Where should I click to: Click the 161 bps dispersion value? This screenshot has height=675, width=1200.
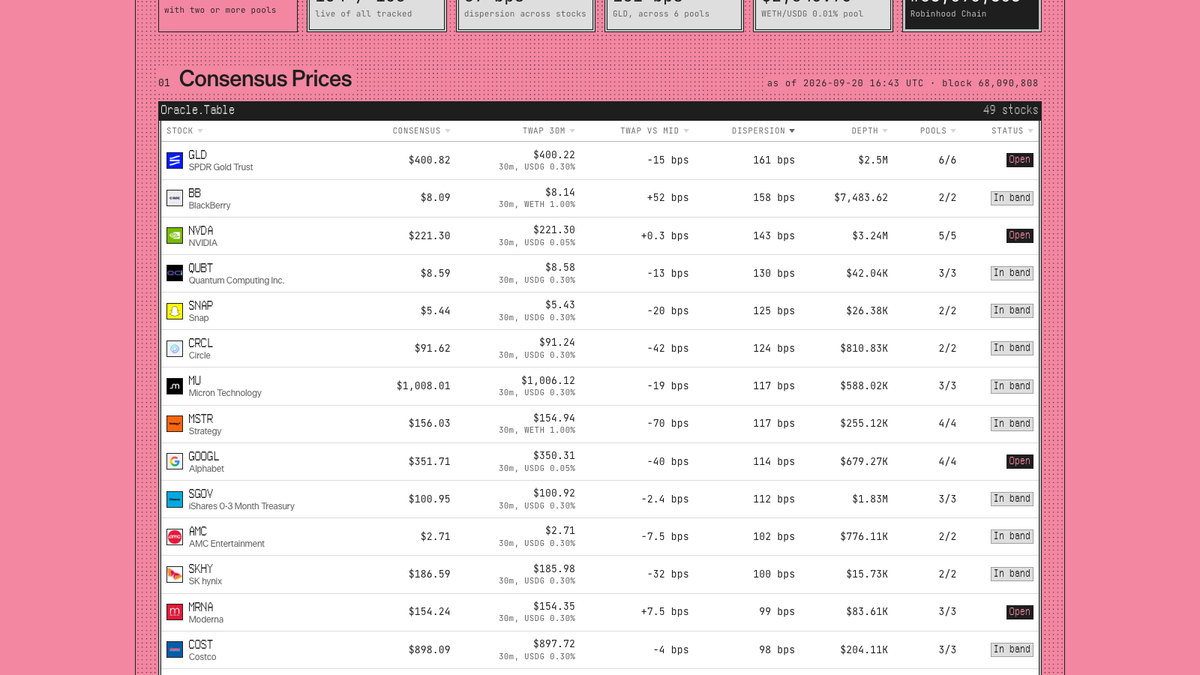tap(774, 160)
